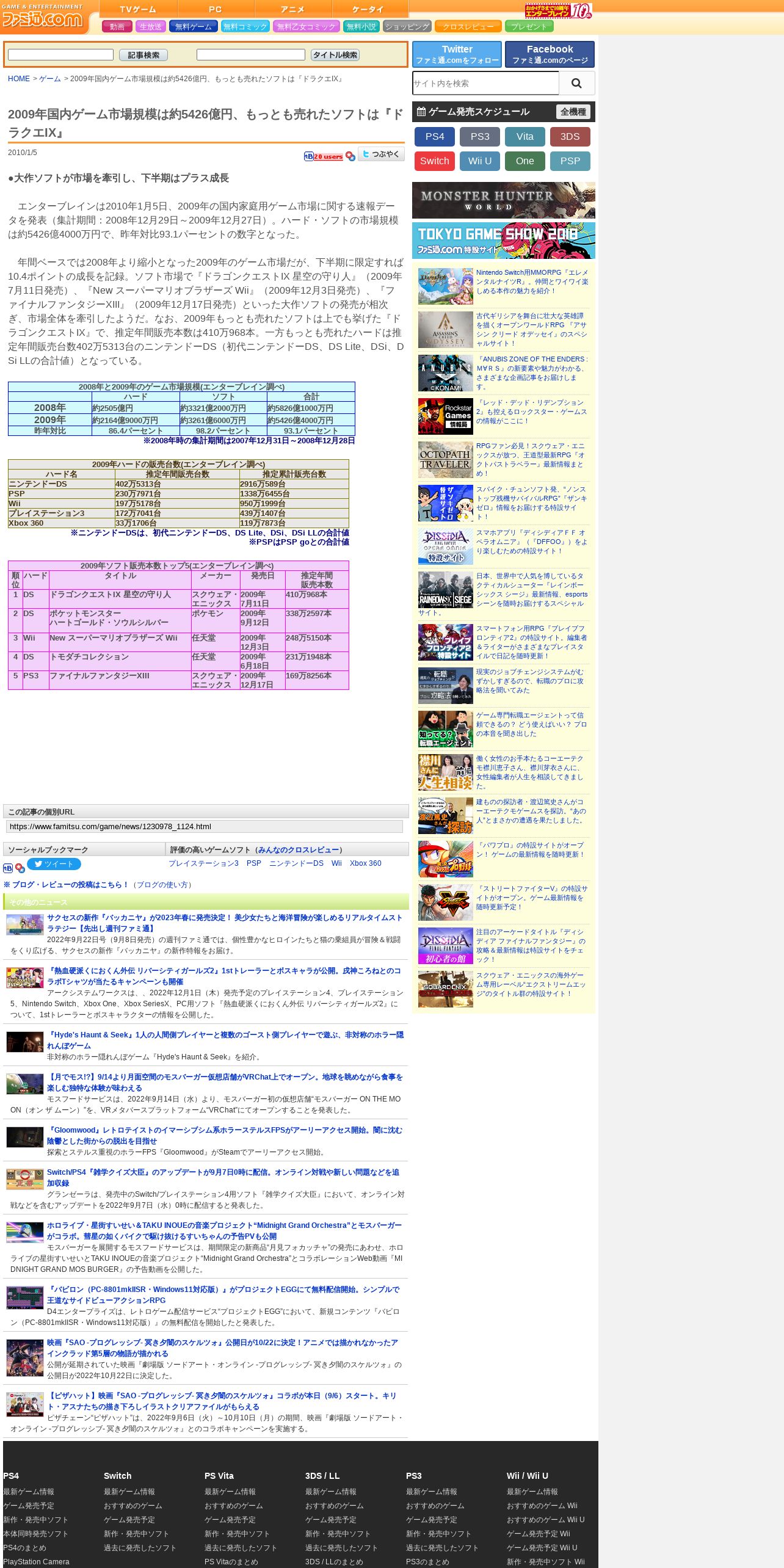This screenshot has width=784, height=1568.
Task: Open ニンテンドーDS review link
Action: click(x=296, y=863)
